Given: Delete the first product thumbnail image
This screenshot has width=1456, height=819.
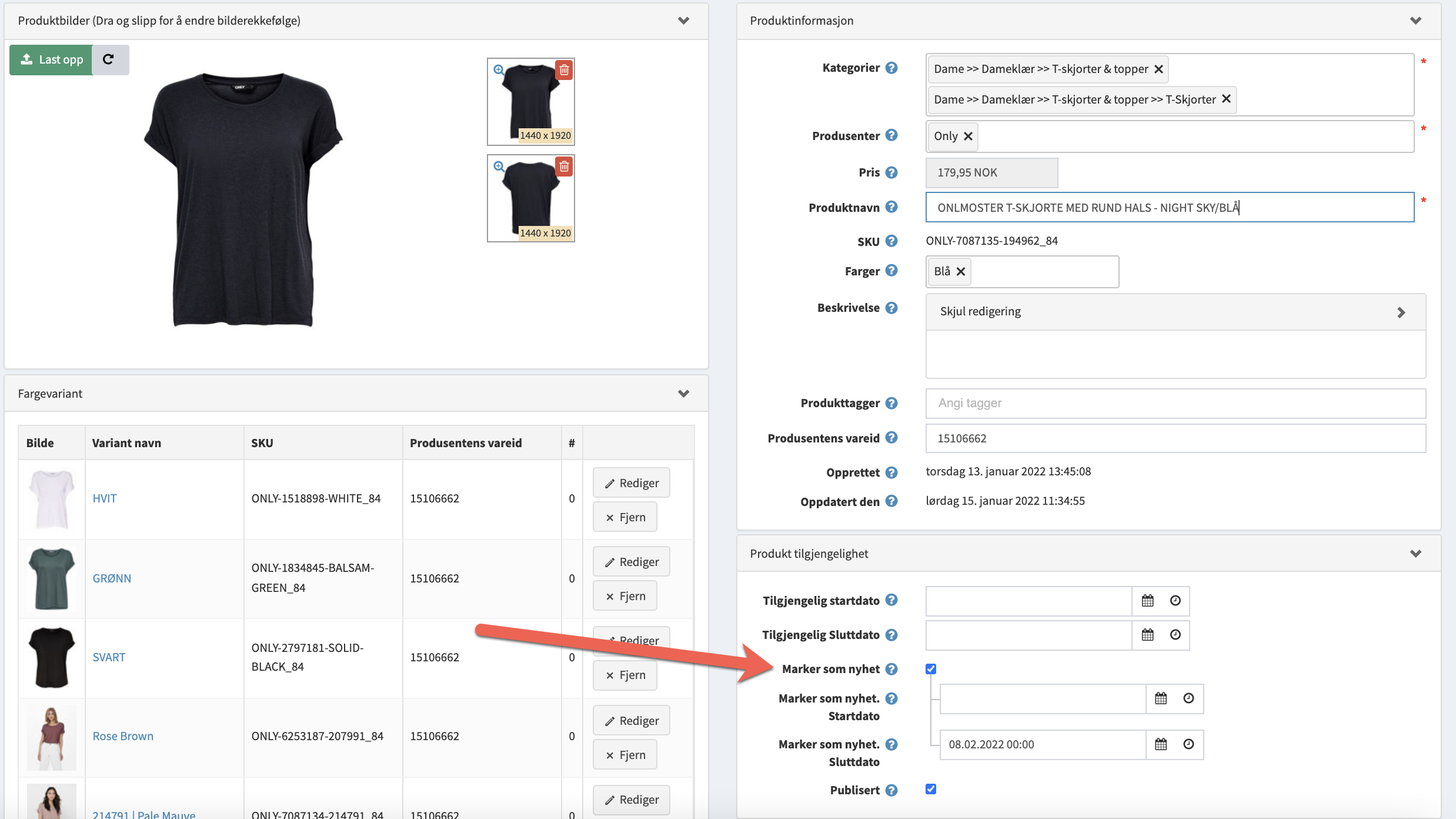Looking at the screenshot, I should [x=563, y=70].
